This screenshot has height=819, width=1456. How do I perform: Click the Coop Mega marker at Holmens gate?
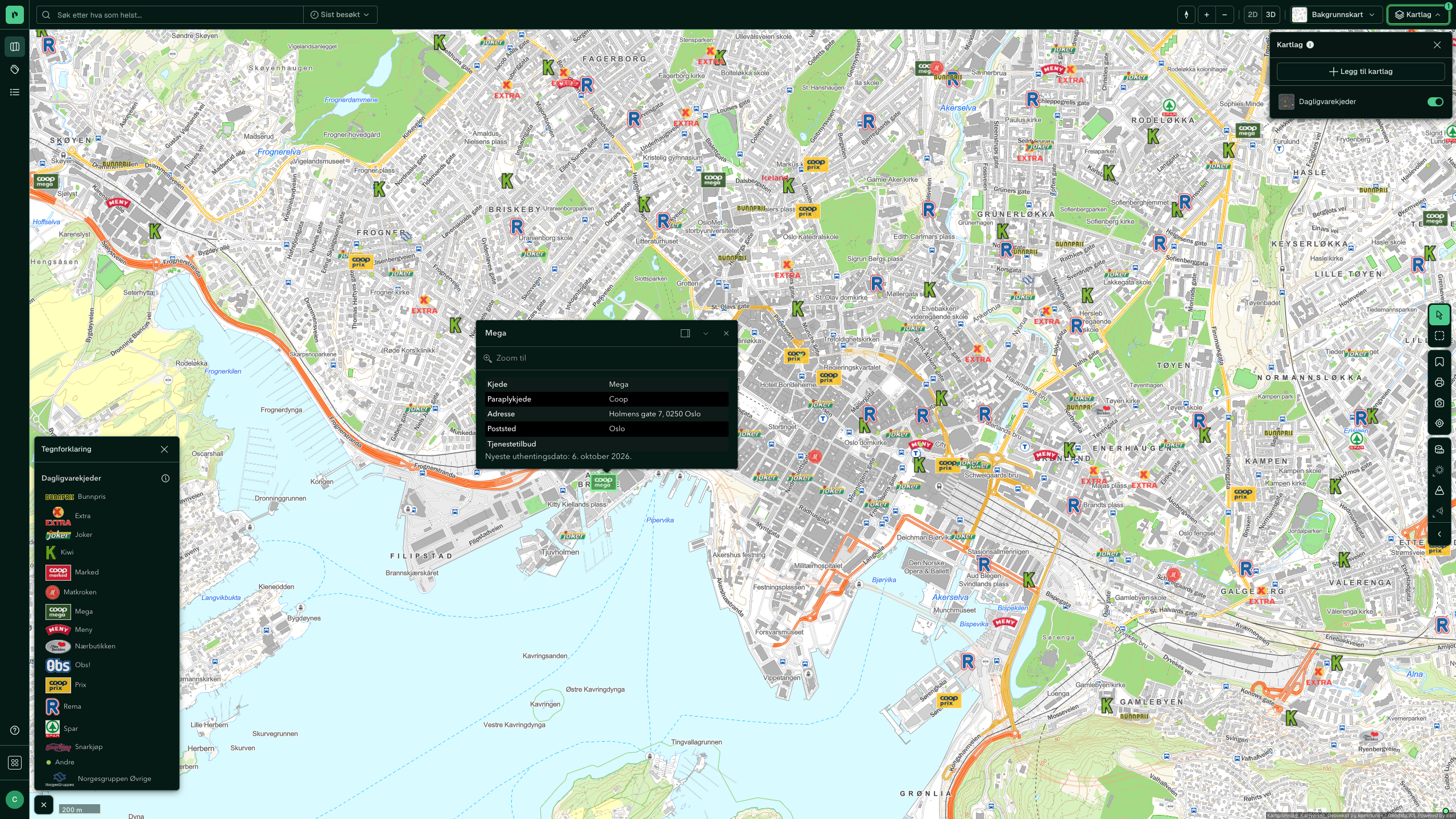[x=603, y=482]
